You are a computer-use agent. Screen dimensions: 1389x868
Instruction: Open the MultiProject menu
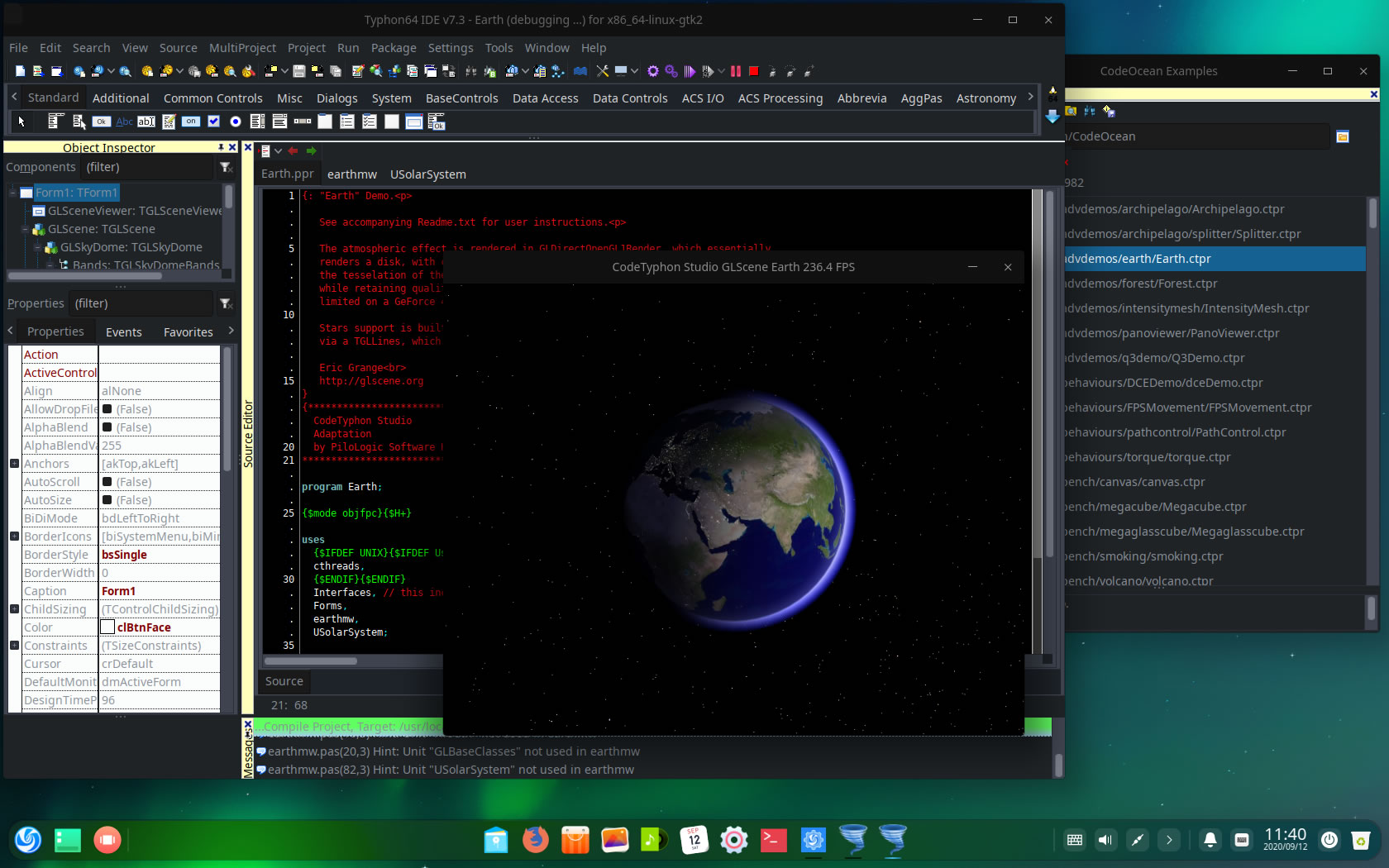[x=242, y=48]
